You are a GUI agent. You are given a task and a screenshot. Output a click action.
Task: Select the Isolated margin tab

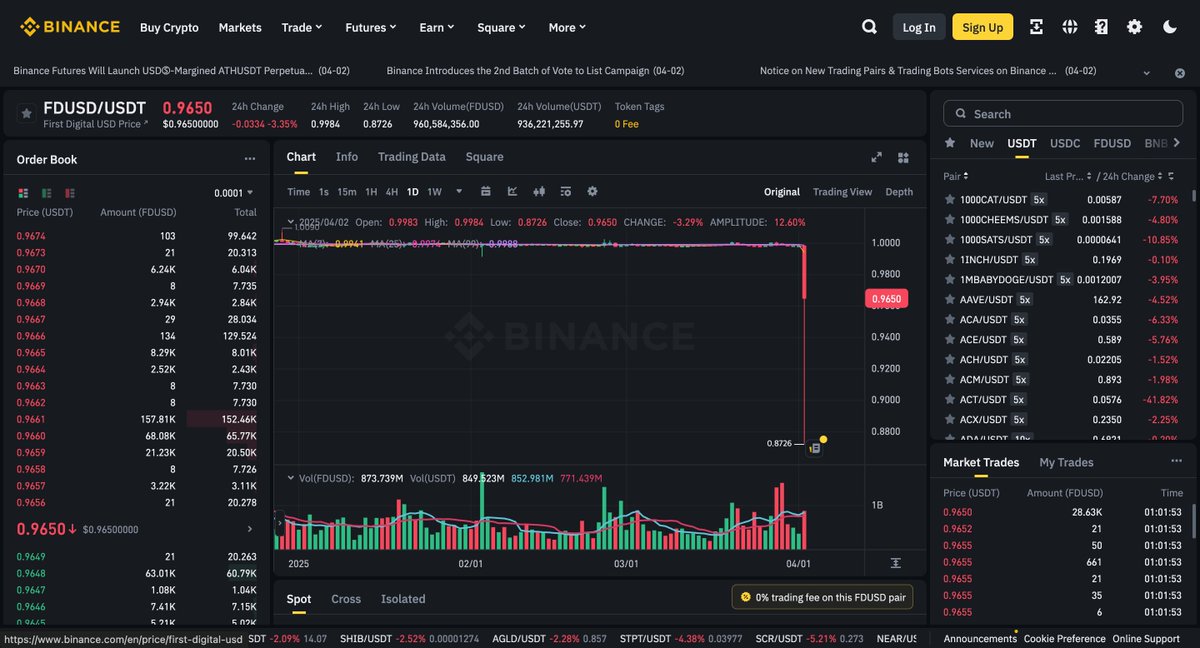[403, 599]
